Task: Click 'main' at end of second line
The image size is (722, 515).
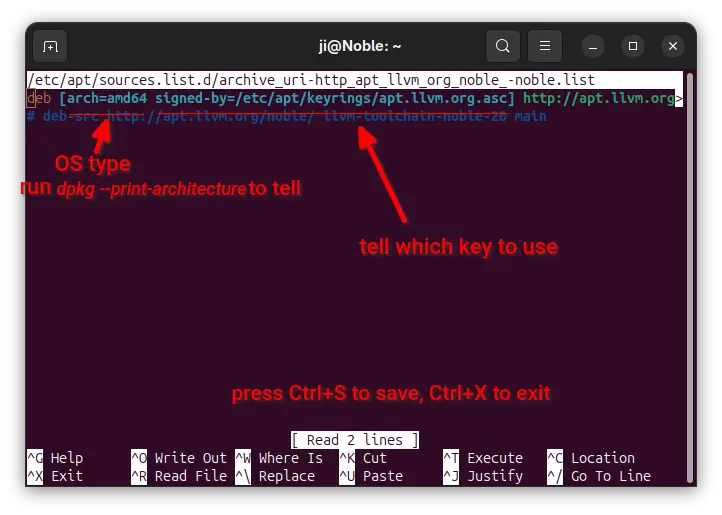Action: coord(530,116)
